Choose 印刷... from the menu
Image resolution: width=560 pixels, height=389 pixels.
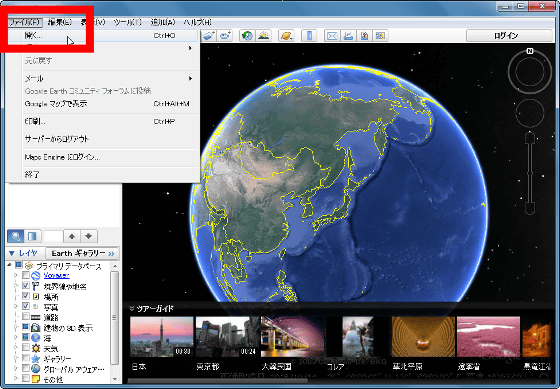pyautogui.click(x=110, y=122)
